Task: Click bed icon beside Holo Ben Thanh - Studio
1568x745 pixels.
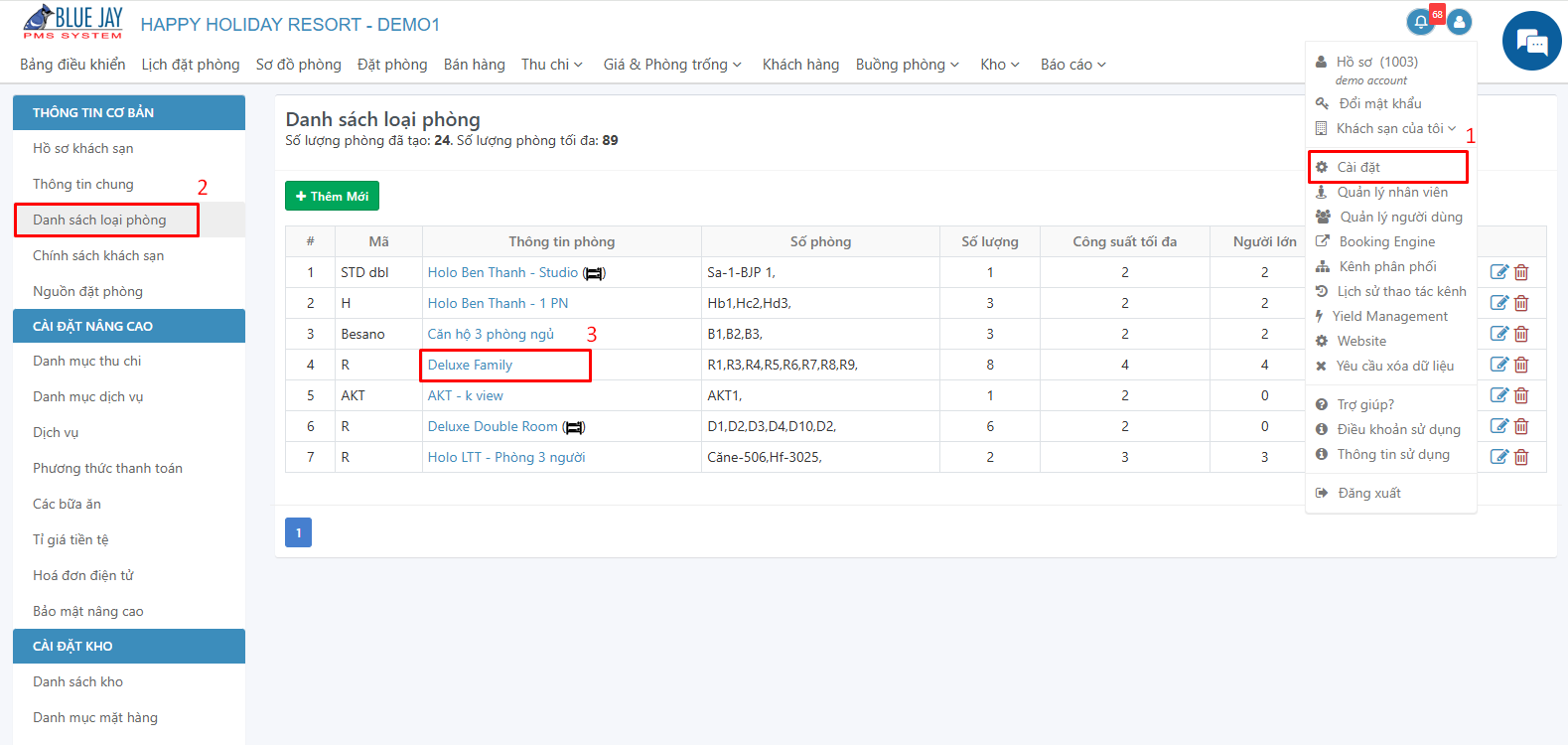Action: pos(594,273)
